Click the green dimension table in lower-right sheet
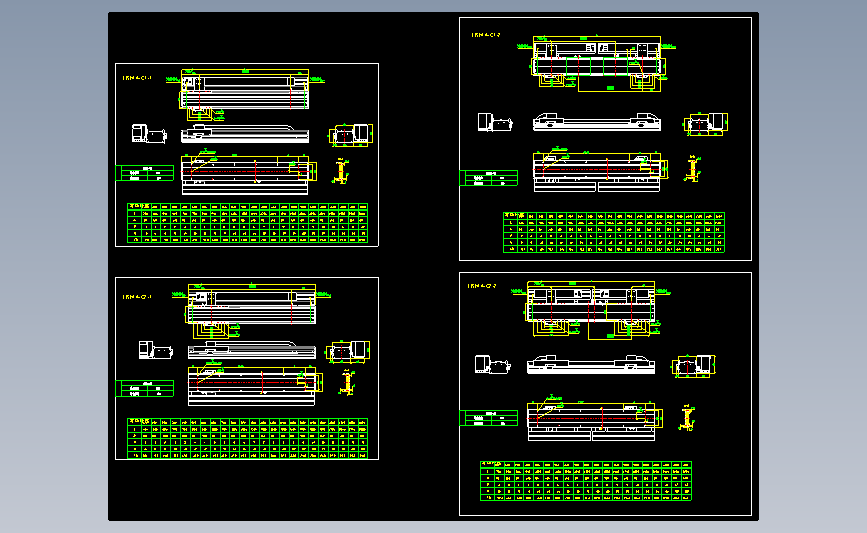867x533 pixels. (x=586, y=481)
